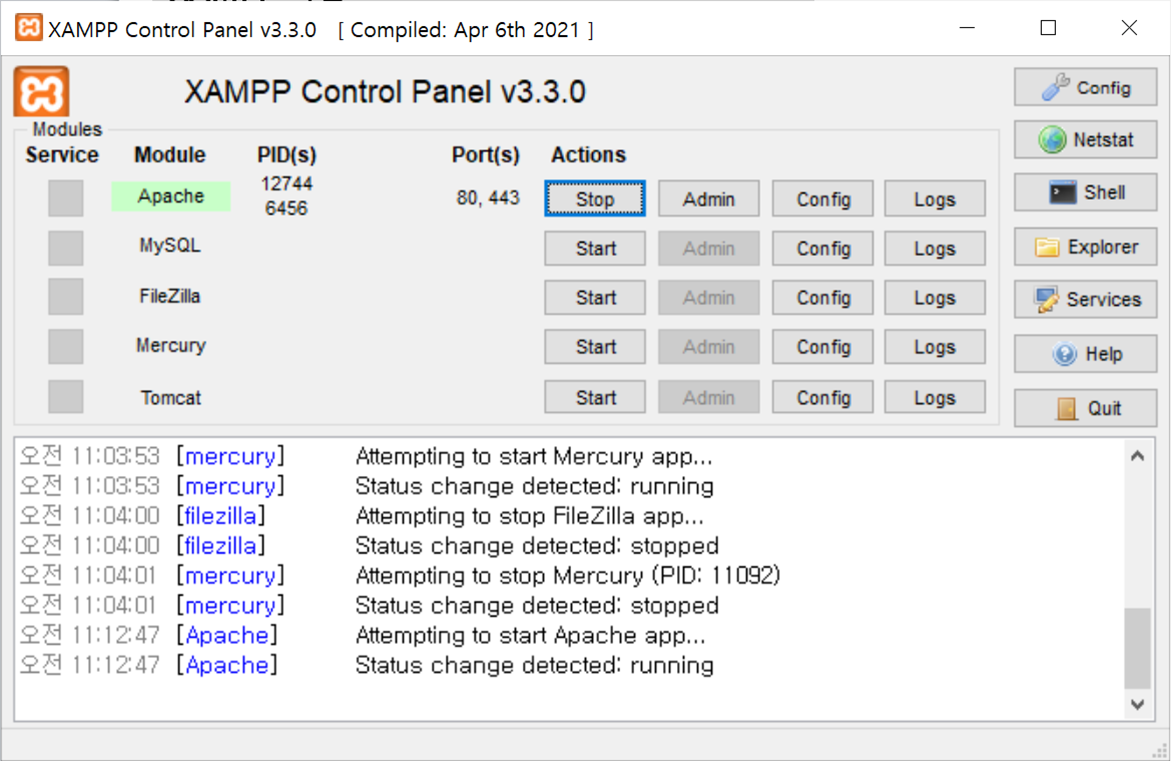The height and width of the screenshot is (761, 1171).
Task: Select the Tomcat module label
Action: click(171, 397)
